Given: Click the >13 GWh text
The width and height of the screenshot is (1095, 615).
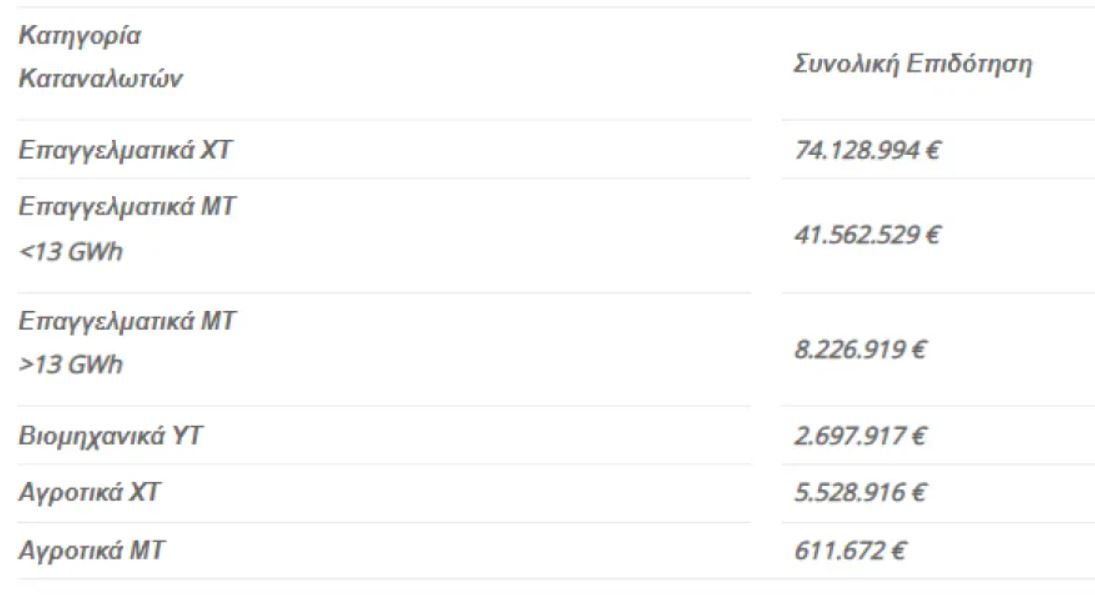Looking at the screenshot, I should [x=71, y=364].
